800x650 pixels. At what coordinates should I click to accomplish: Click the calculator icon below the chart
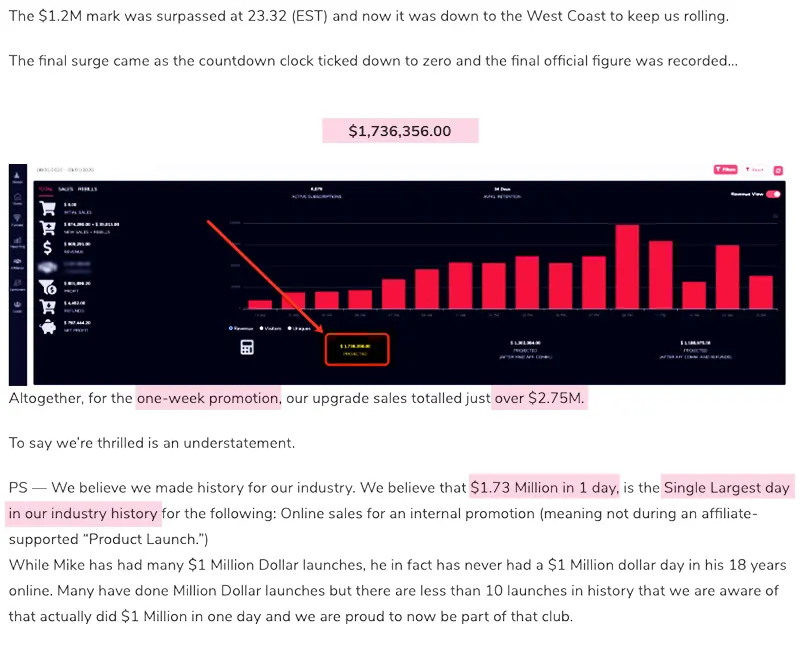click(x=247, y=347)
